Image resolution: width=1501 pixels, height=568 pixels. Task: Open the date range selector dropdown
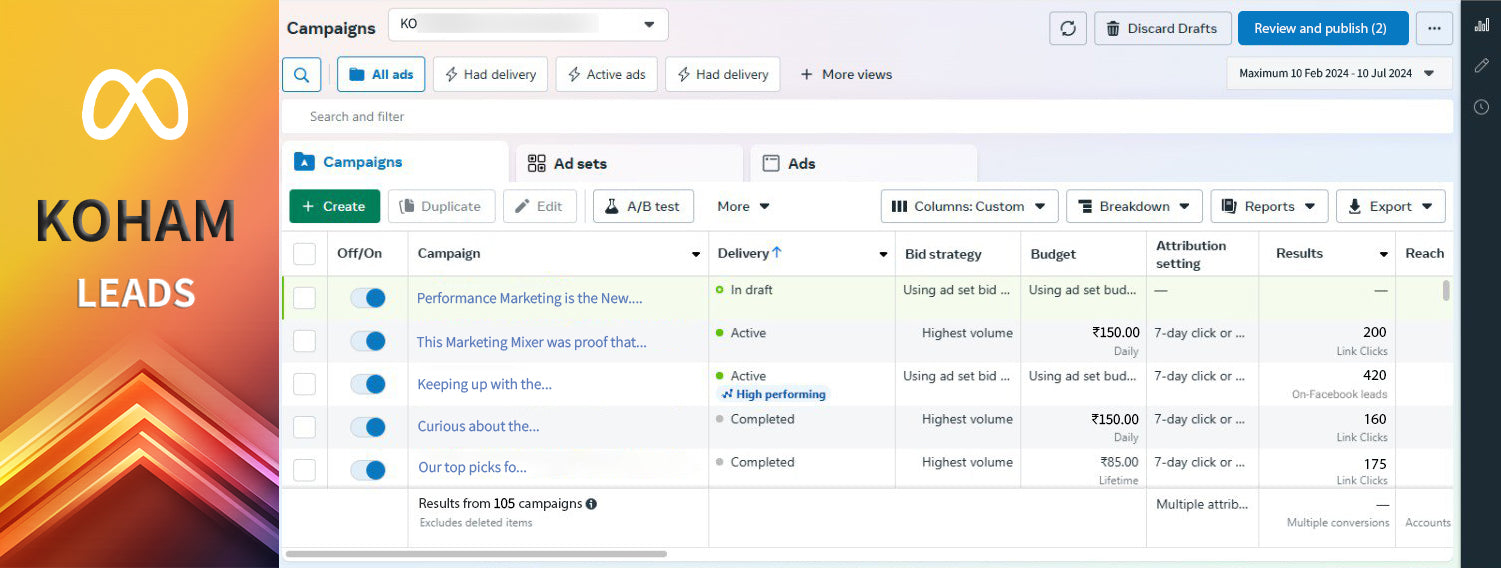(1338, 73)
